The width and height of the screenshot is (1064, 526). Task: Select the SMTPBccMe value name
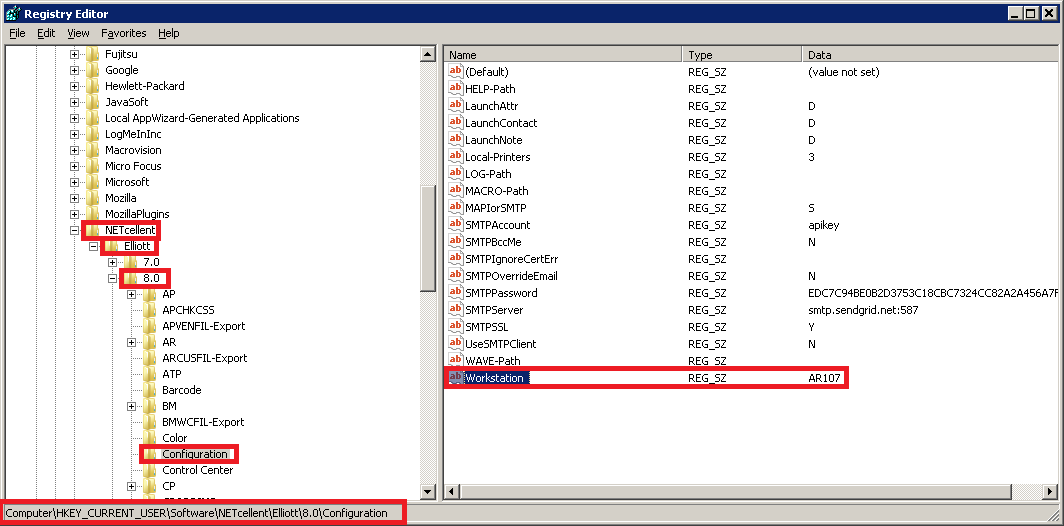493,242
